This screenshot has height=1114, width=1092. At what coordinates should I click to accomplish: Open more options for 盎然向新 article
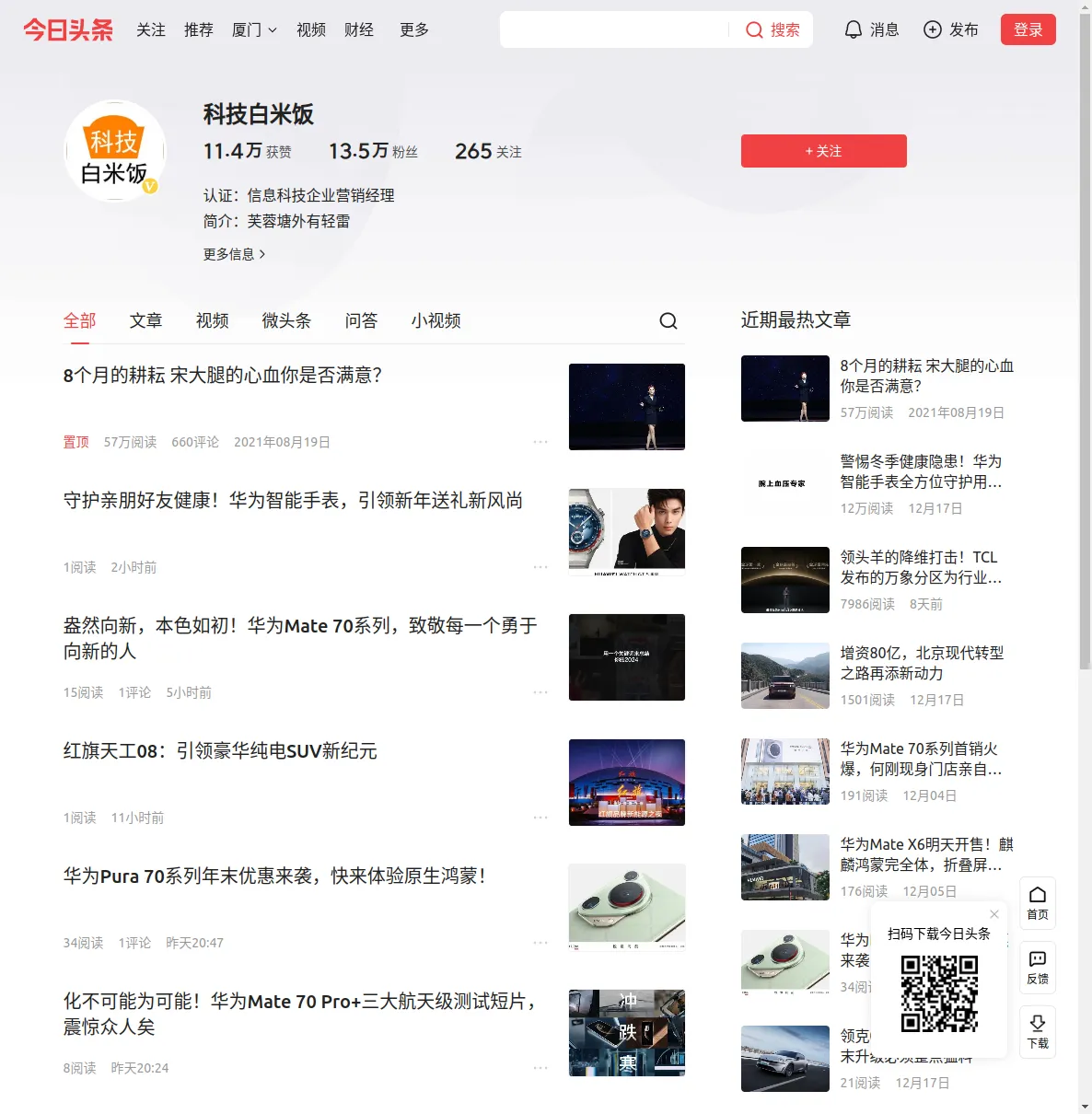[540, 692]
